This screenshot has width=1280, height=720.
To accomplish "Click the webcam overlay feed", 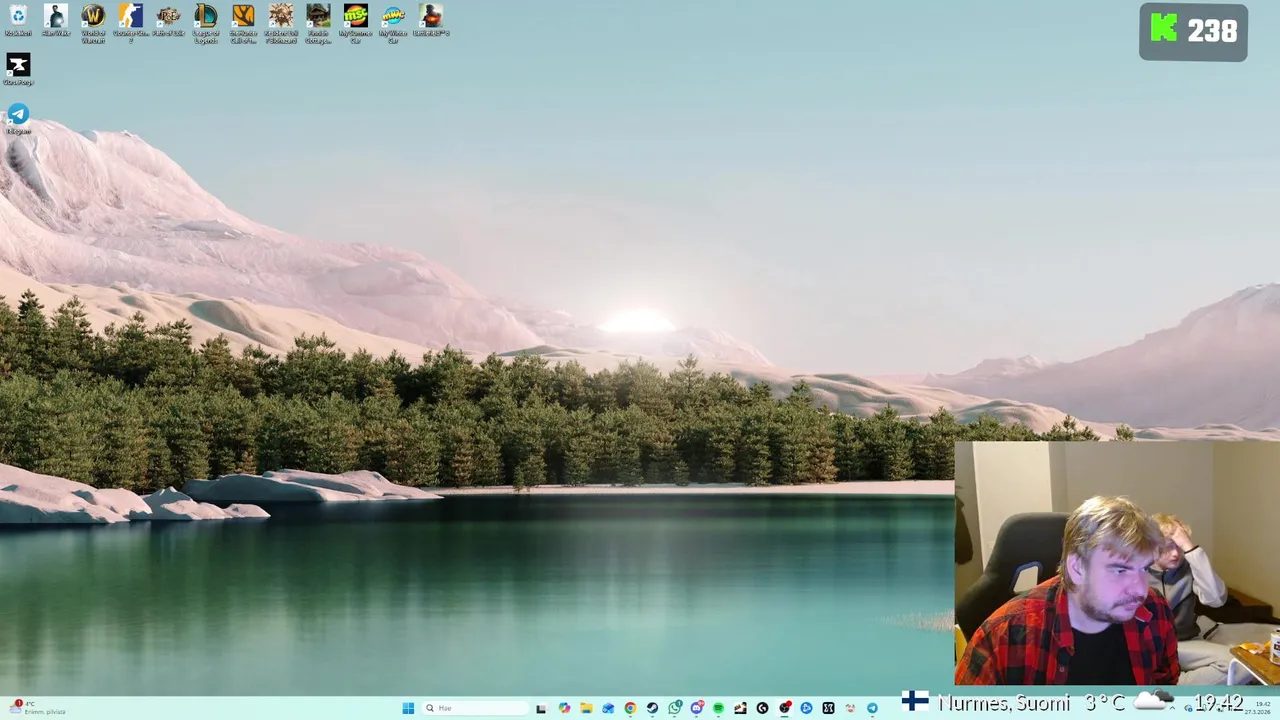I will click(x=1117, y=564).
